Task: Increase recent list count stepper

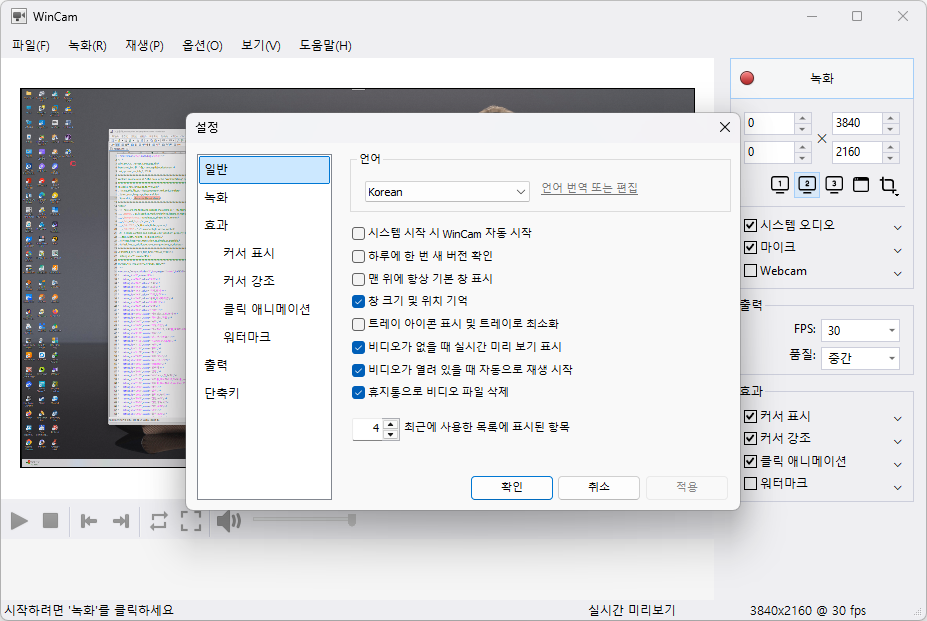Action: pyautogui.click(x=390, y=424)
